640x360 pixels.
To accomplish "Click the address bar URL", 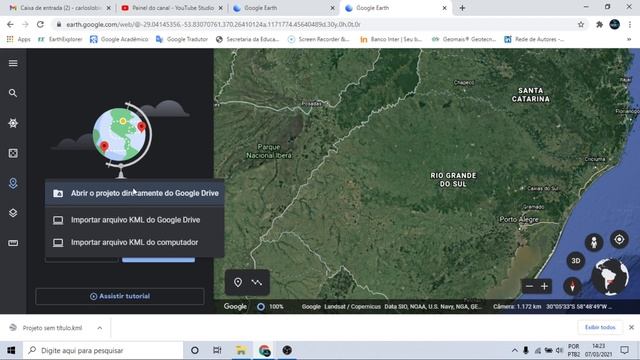I will point(213,24).
